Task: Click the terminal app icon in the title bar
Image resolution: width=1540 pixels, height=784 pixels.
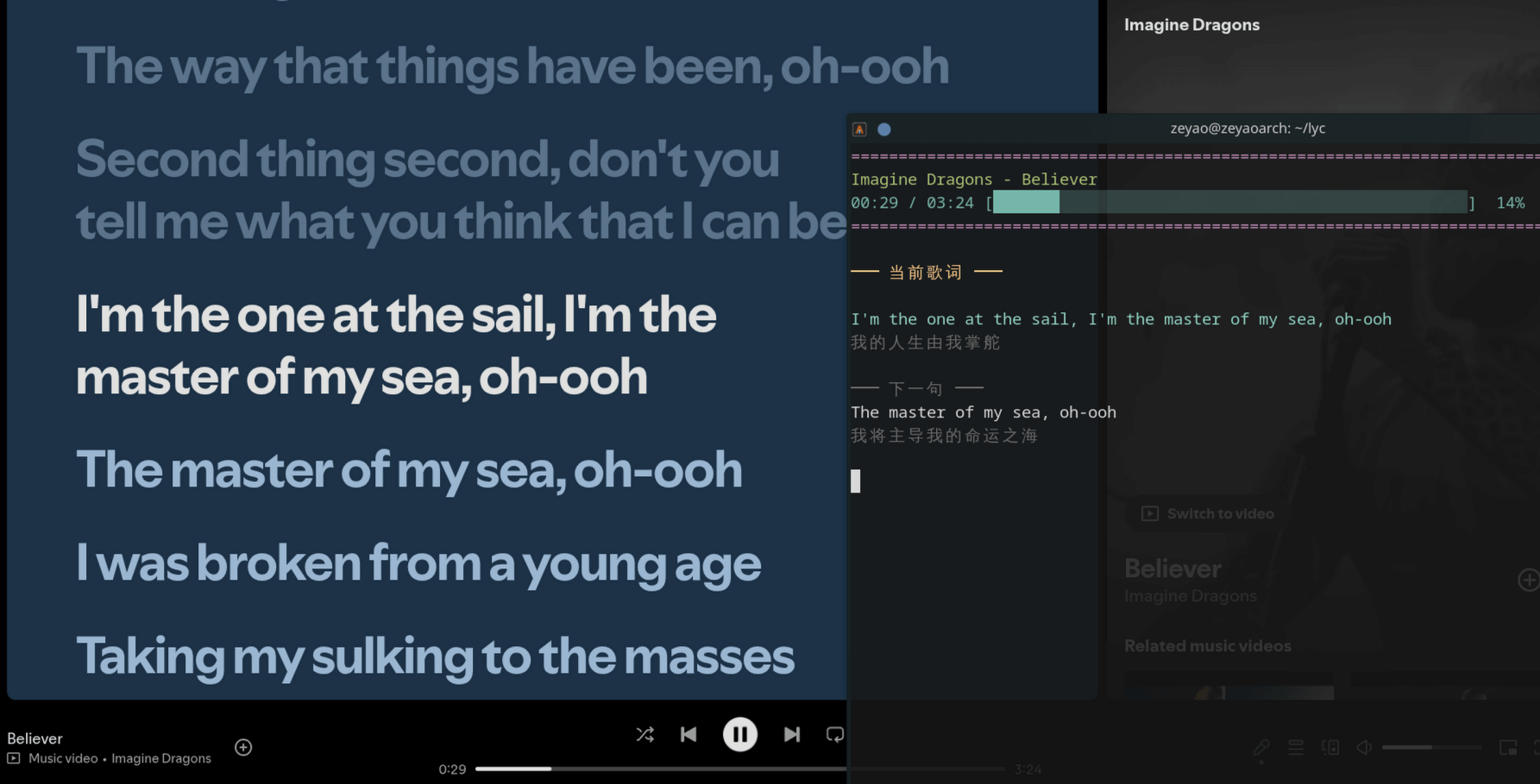Action: (859, 129)
